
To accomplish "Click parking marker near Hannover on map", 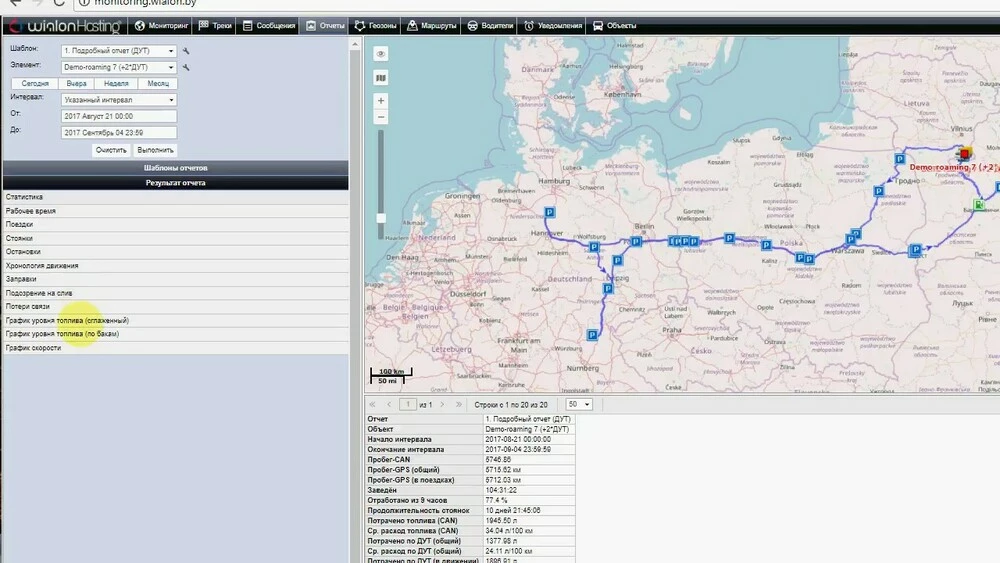I will click(x=549, y=212).
